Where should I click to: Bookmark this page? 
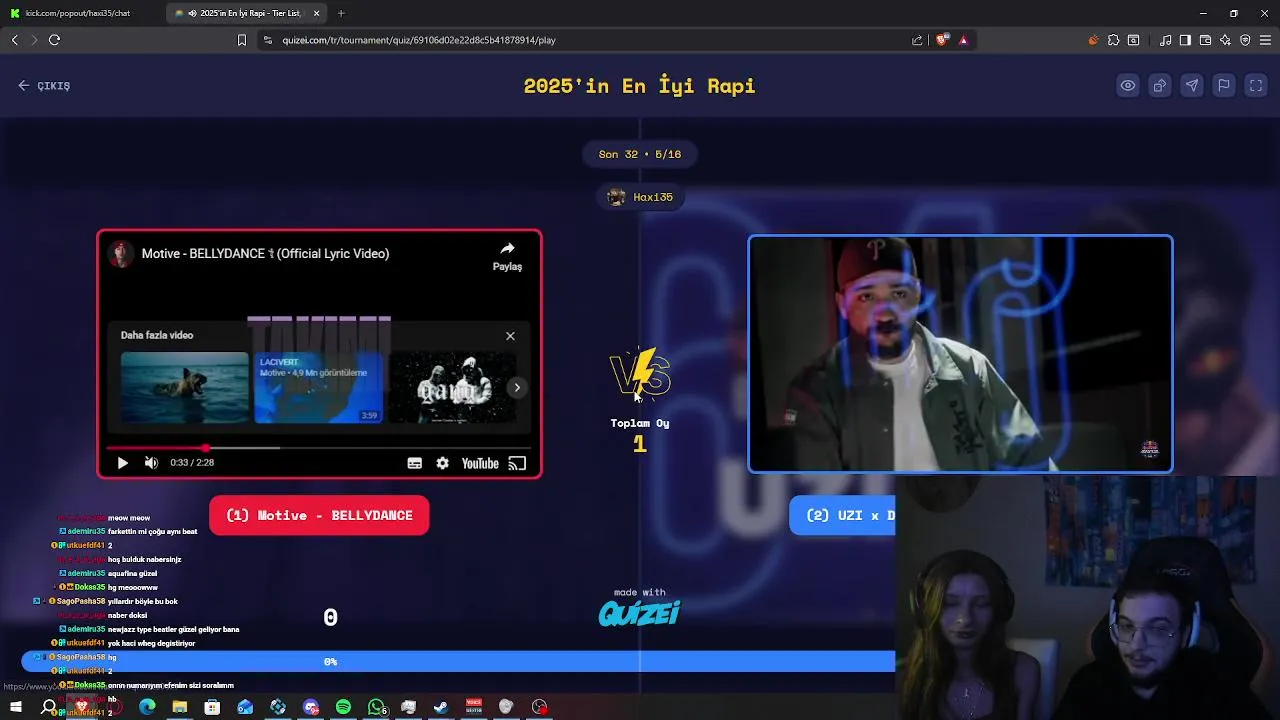(241, 40)
